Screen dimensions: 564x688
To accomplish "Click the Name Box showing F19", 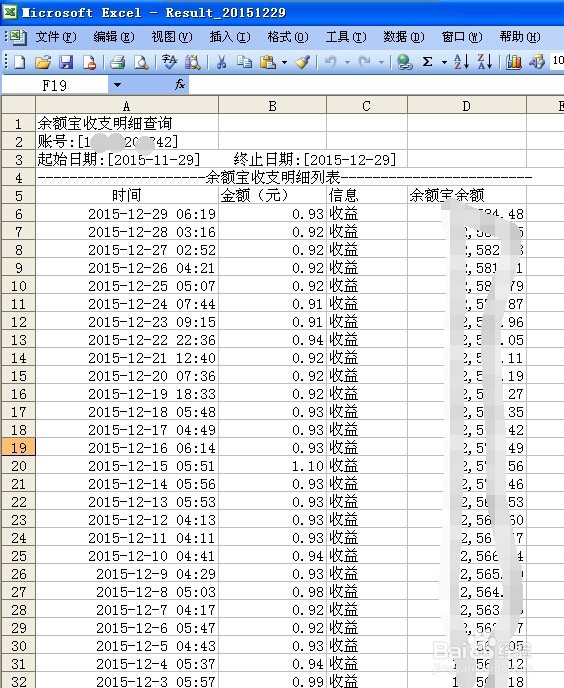I will pyautogui.click(x=55, y=85).
